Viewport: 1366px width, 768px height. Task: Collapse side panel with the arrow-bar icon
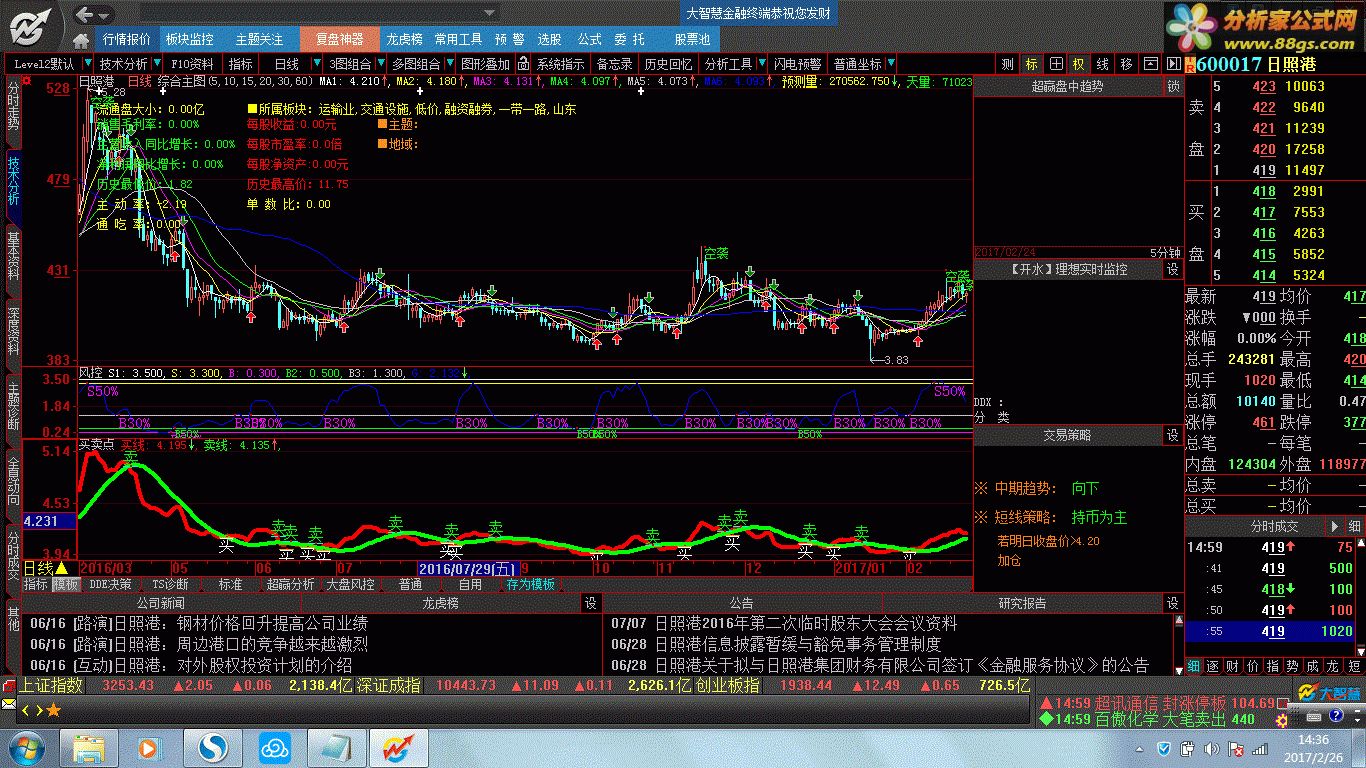1171,64
